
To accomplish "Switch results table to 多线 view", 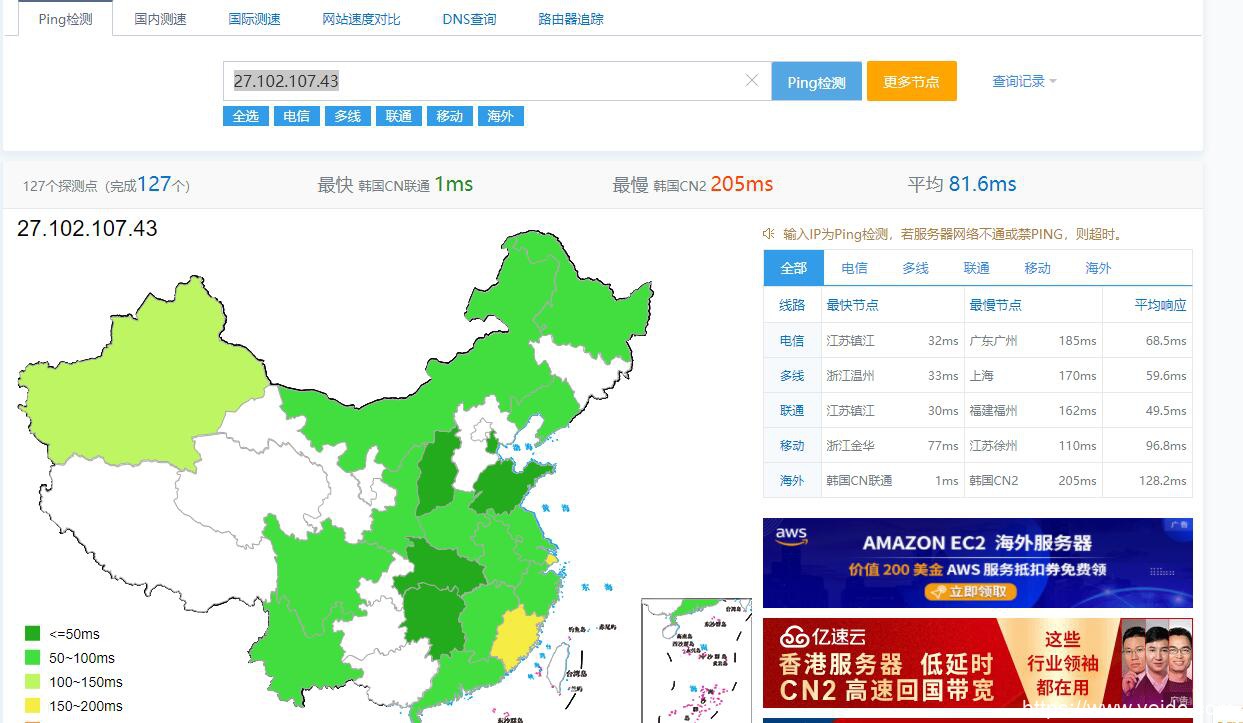I will [914, 267].
